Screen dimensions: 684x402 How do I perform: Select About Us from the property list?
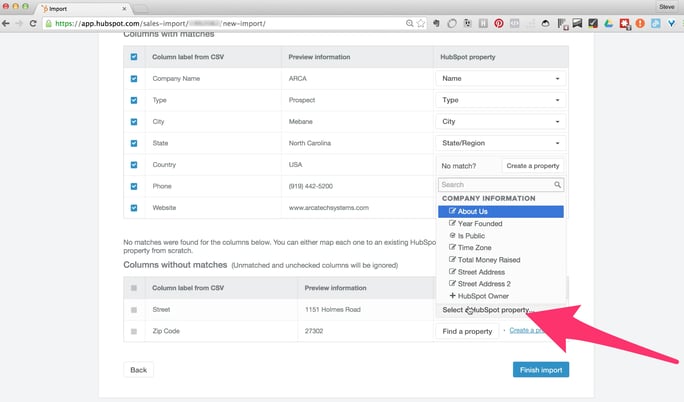coord(501,211)
